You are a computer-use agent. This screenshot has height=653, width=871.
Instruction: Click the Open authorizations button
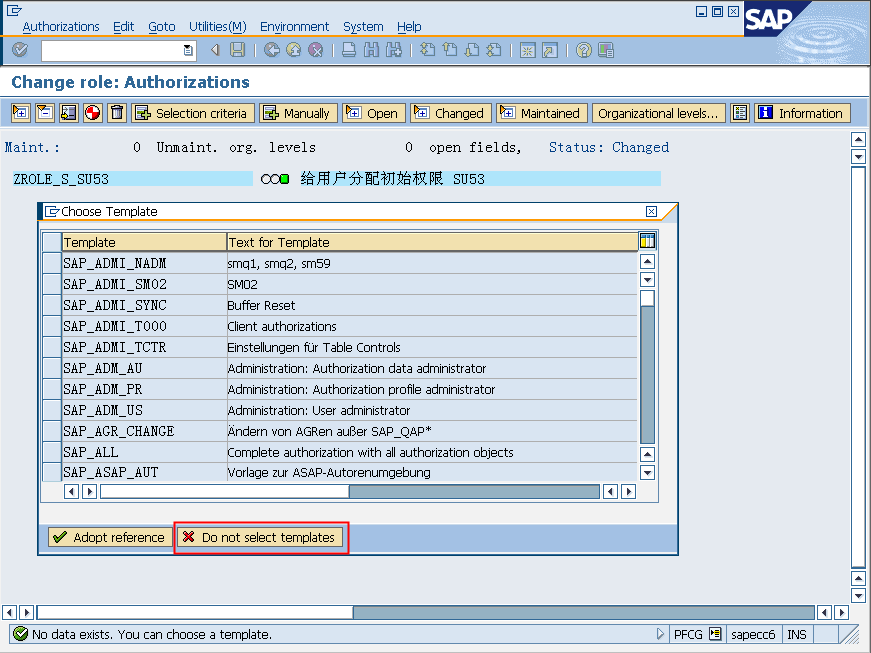point(374,113)
